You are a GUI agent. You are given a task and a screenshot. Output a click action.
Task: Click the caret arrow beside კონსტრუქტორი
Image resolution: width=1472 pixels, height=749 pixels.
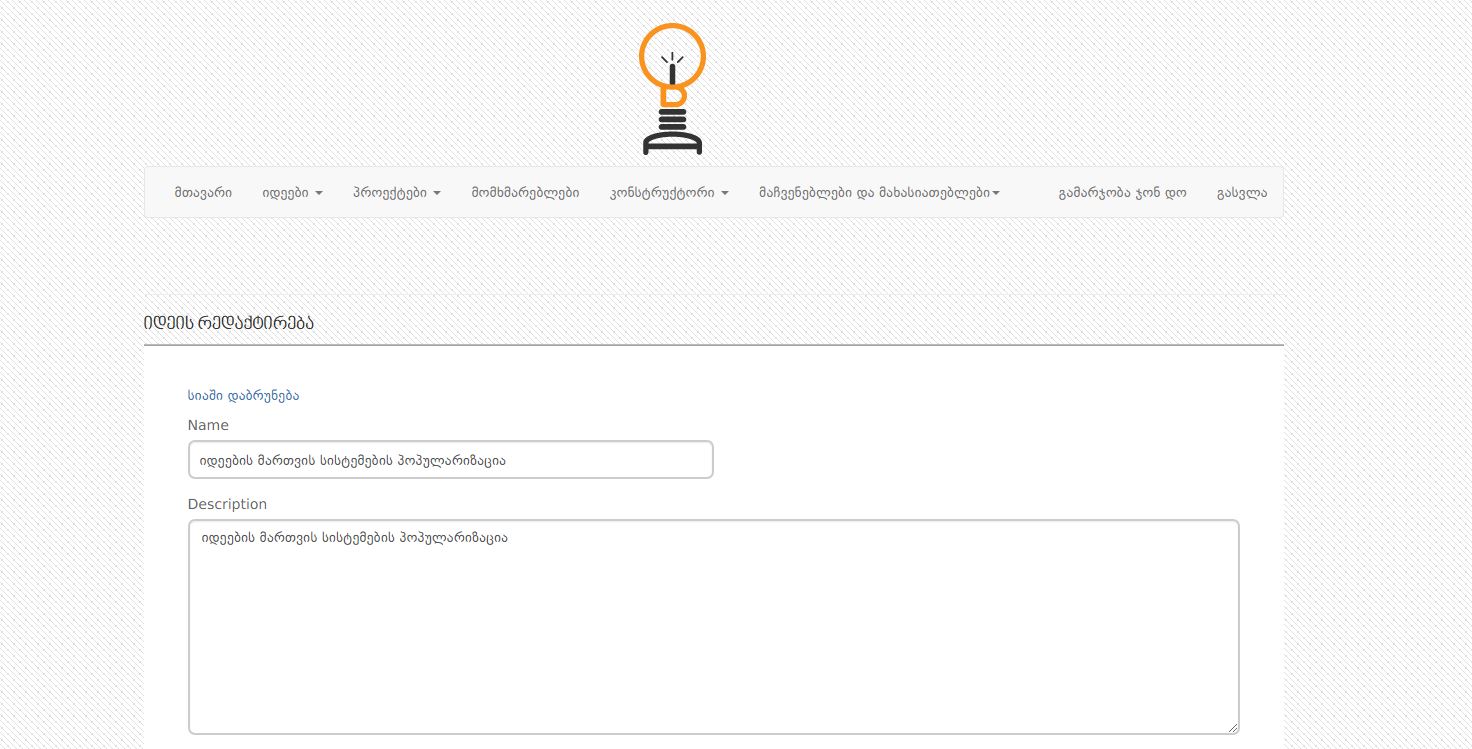coord(725,193)
